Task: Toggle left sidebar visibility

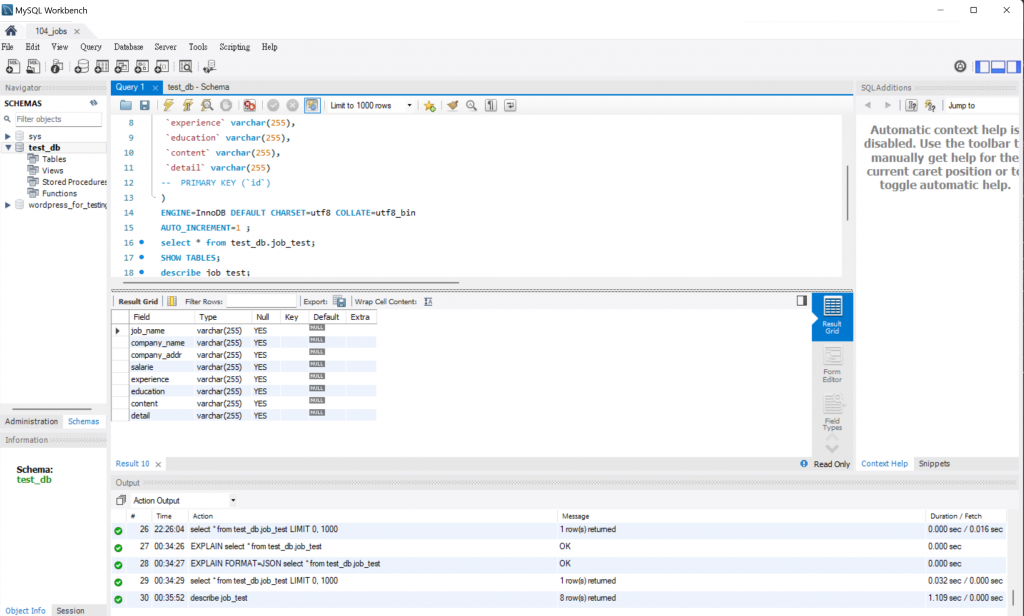Action: [982, 67]
